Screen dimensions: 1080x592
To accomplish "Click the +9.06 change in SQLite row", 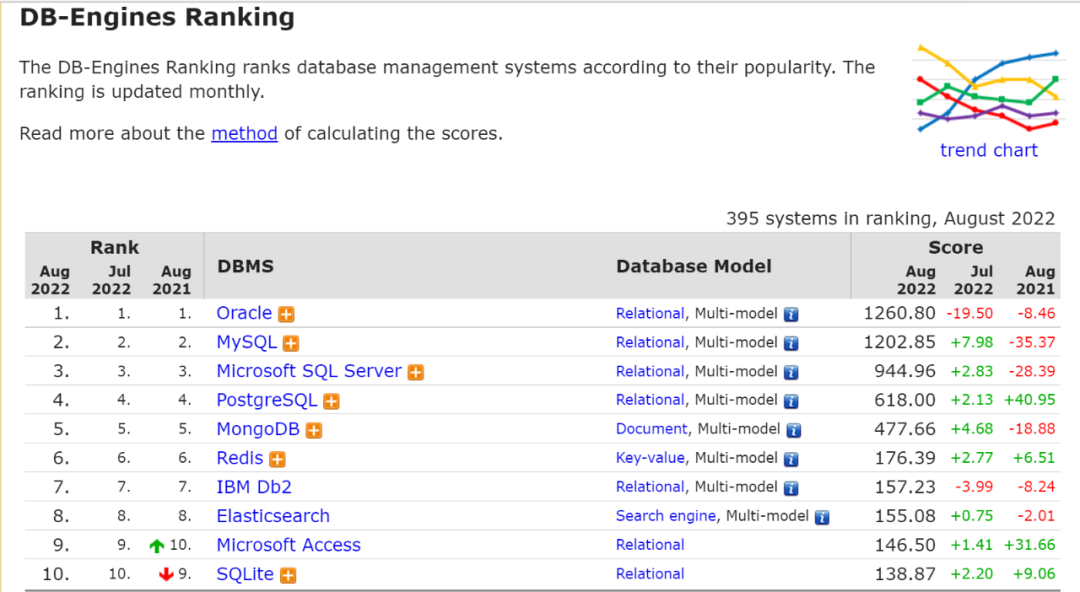I will click(1034, 574).
